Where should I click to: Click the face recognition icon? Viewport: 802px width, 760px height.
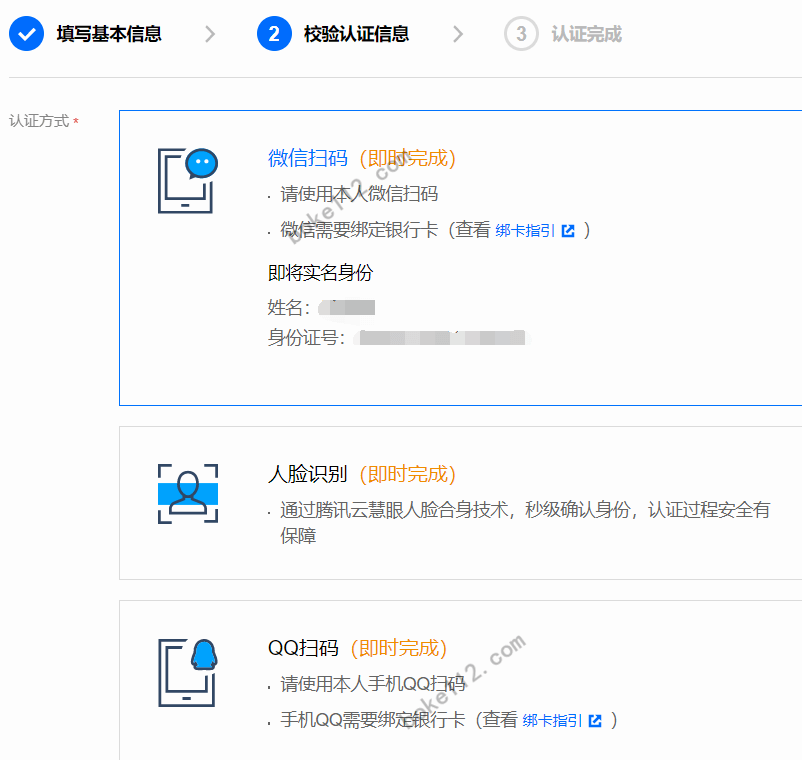(188, 494)
